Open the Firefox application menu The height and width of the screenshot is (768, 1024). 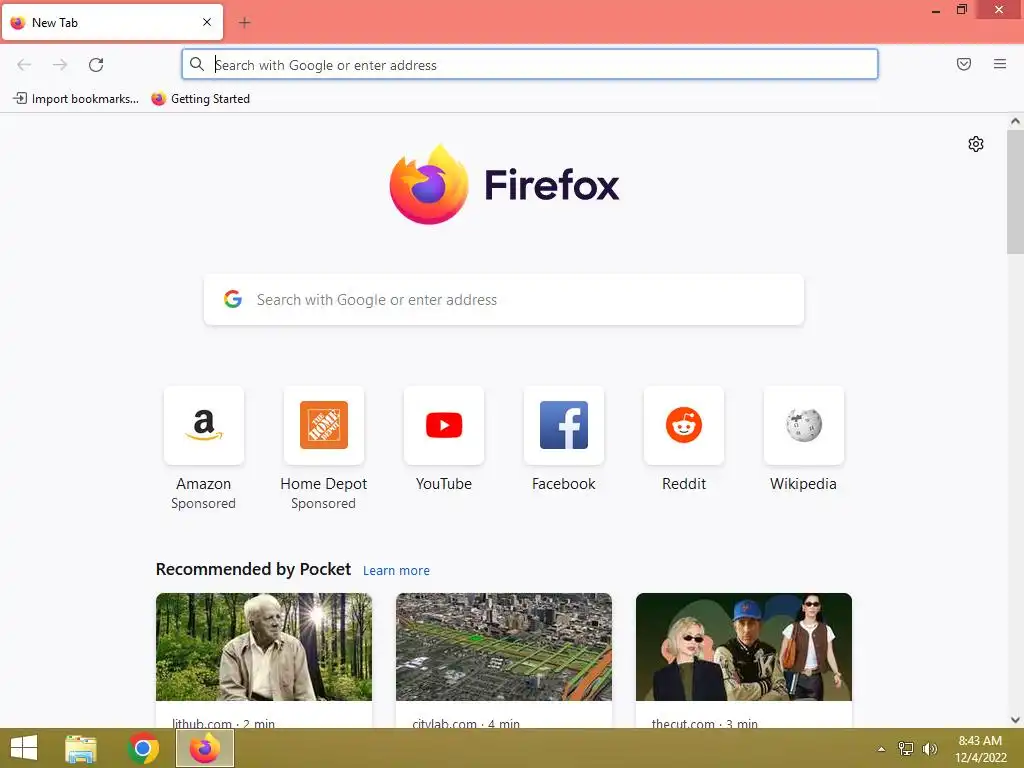[x=1000, y=64]
